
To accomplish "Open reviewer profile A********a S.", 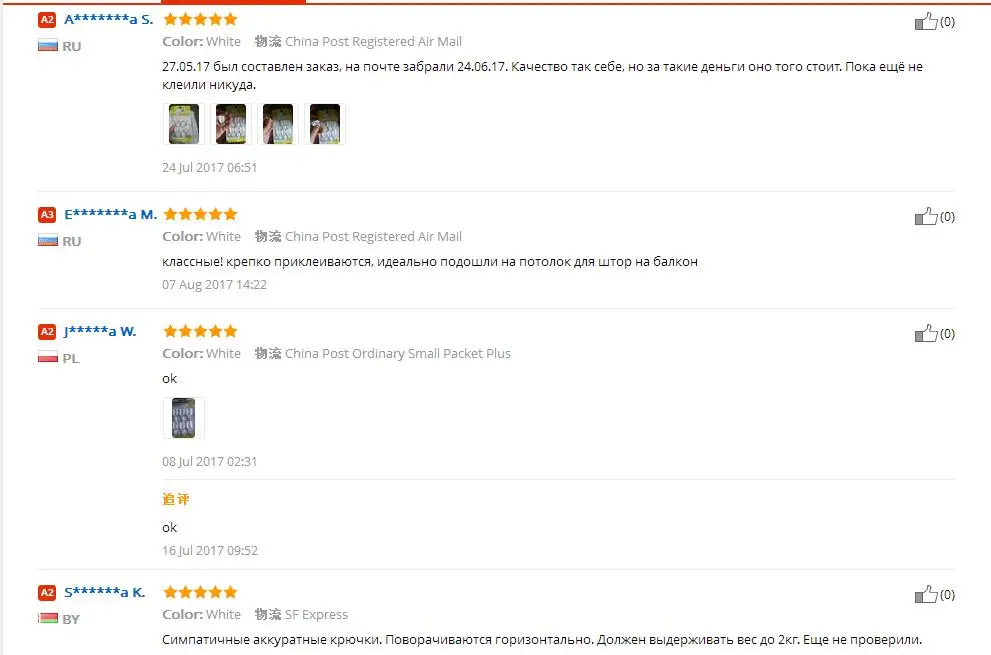I will point(109,20).
